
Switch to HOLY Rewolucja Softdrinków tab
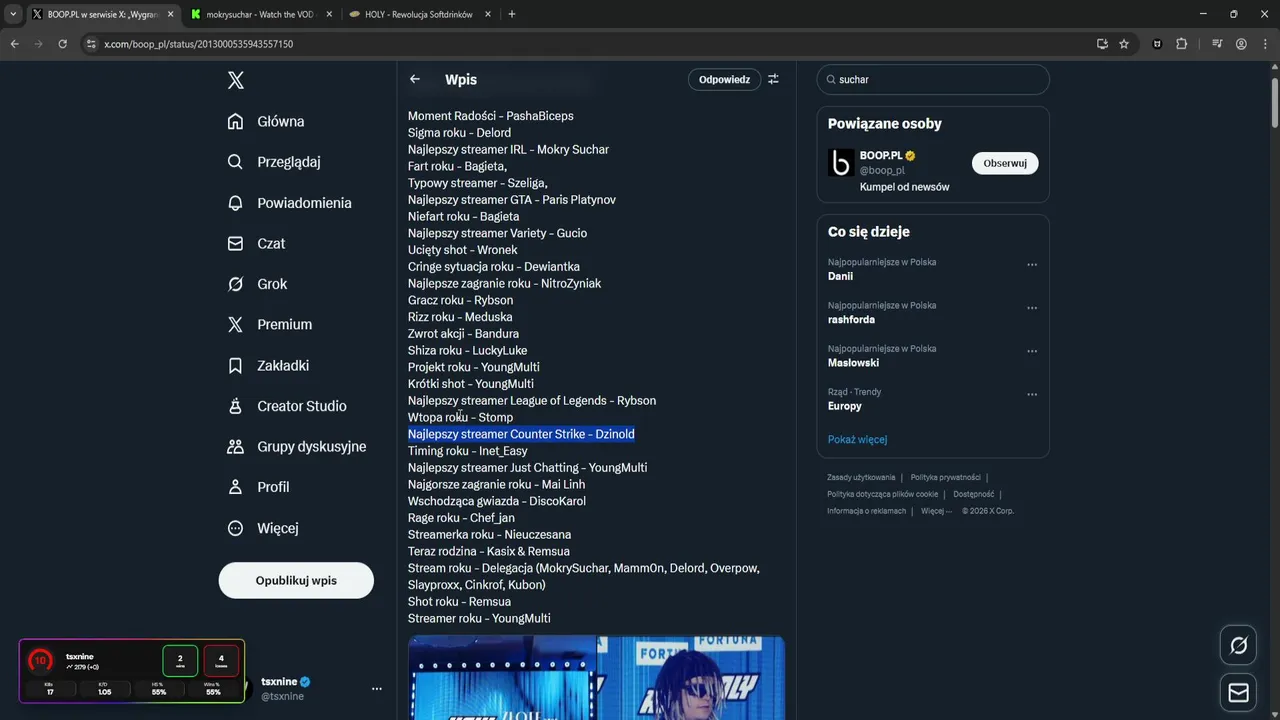418,14
